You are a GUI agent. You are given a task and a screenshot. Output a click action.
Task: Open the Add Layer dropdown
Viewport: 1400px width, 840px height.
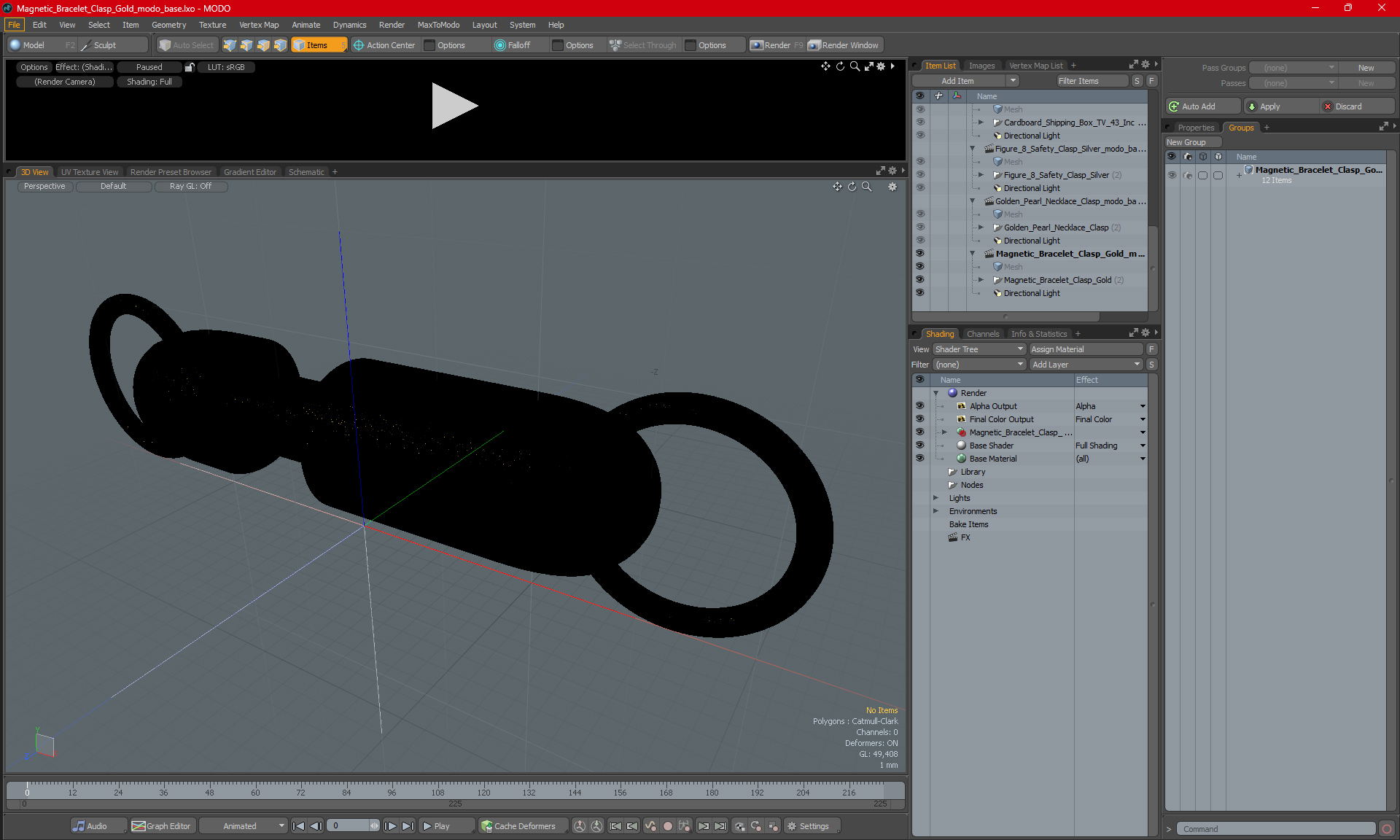[1086, 365]
